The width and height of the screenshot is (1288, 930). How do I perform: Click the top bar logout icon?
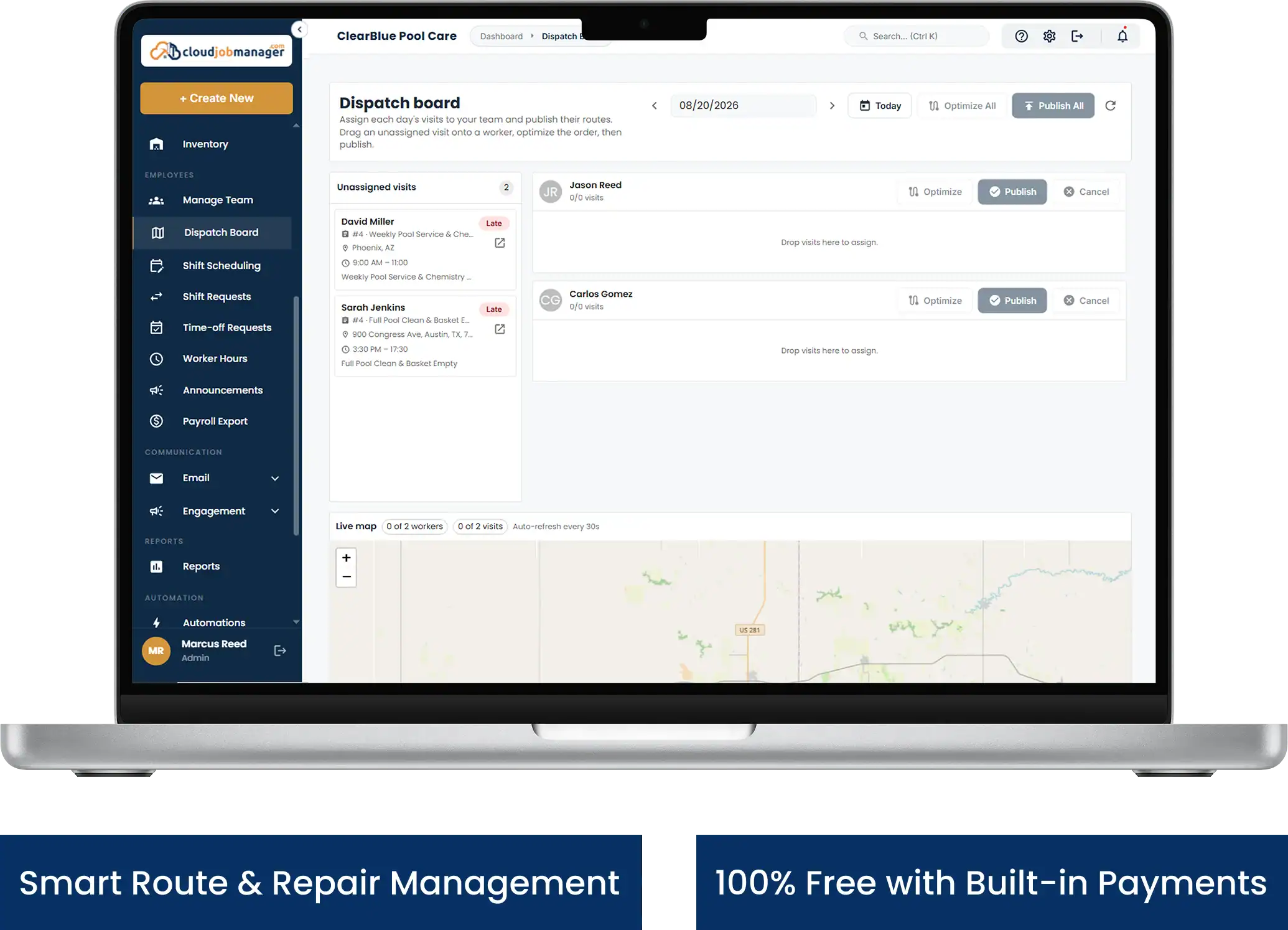1077,36
